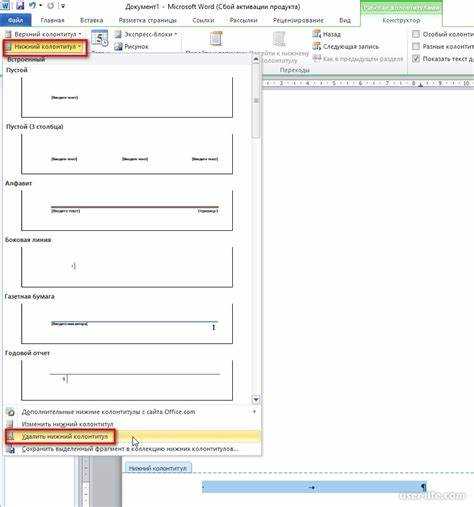Click the Назад navigation button
474x507 pixels.
click(327, 34)
